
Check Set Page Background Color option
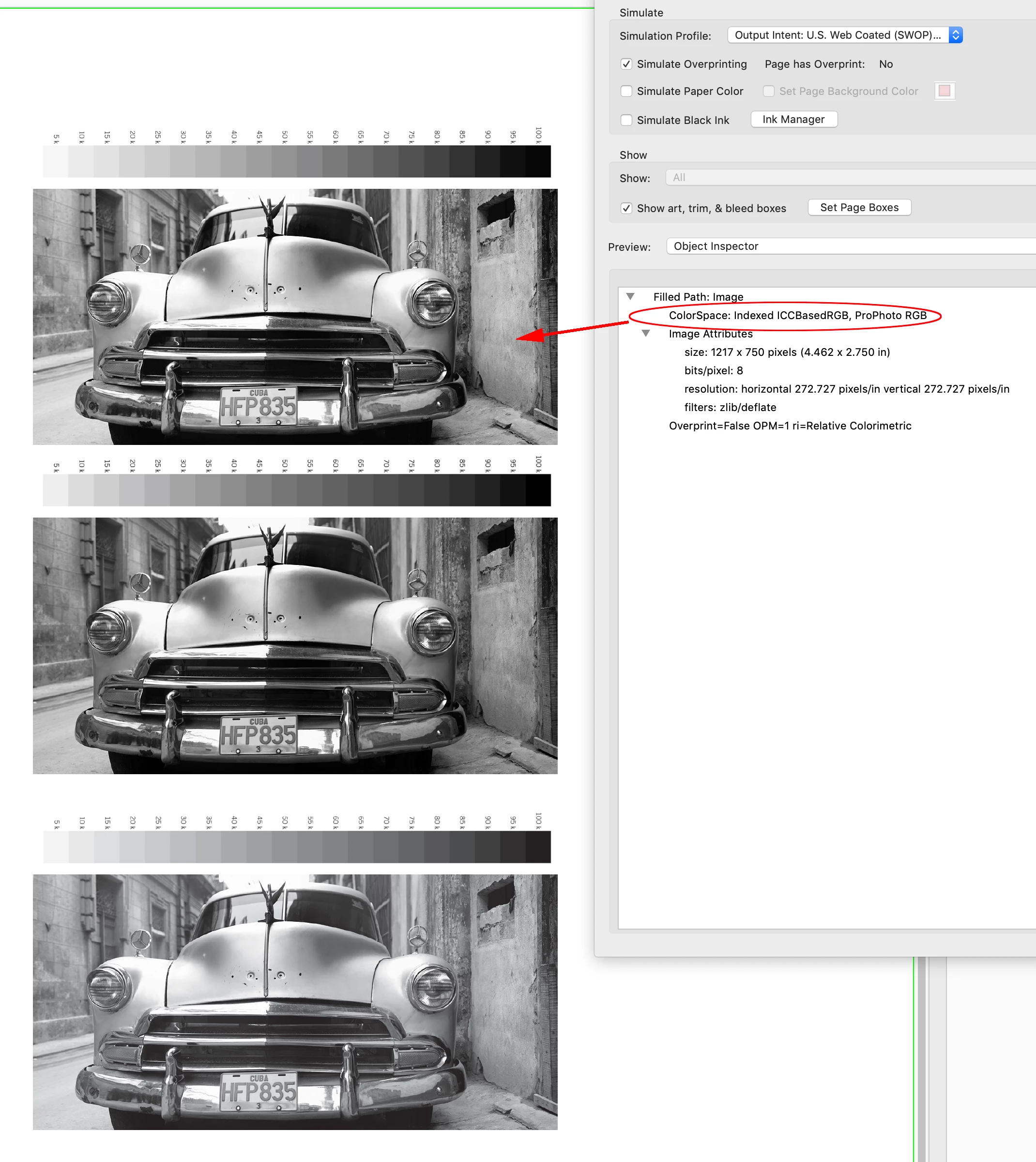(x=768, y=91)
